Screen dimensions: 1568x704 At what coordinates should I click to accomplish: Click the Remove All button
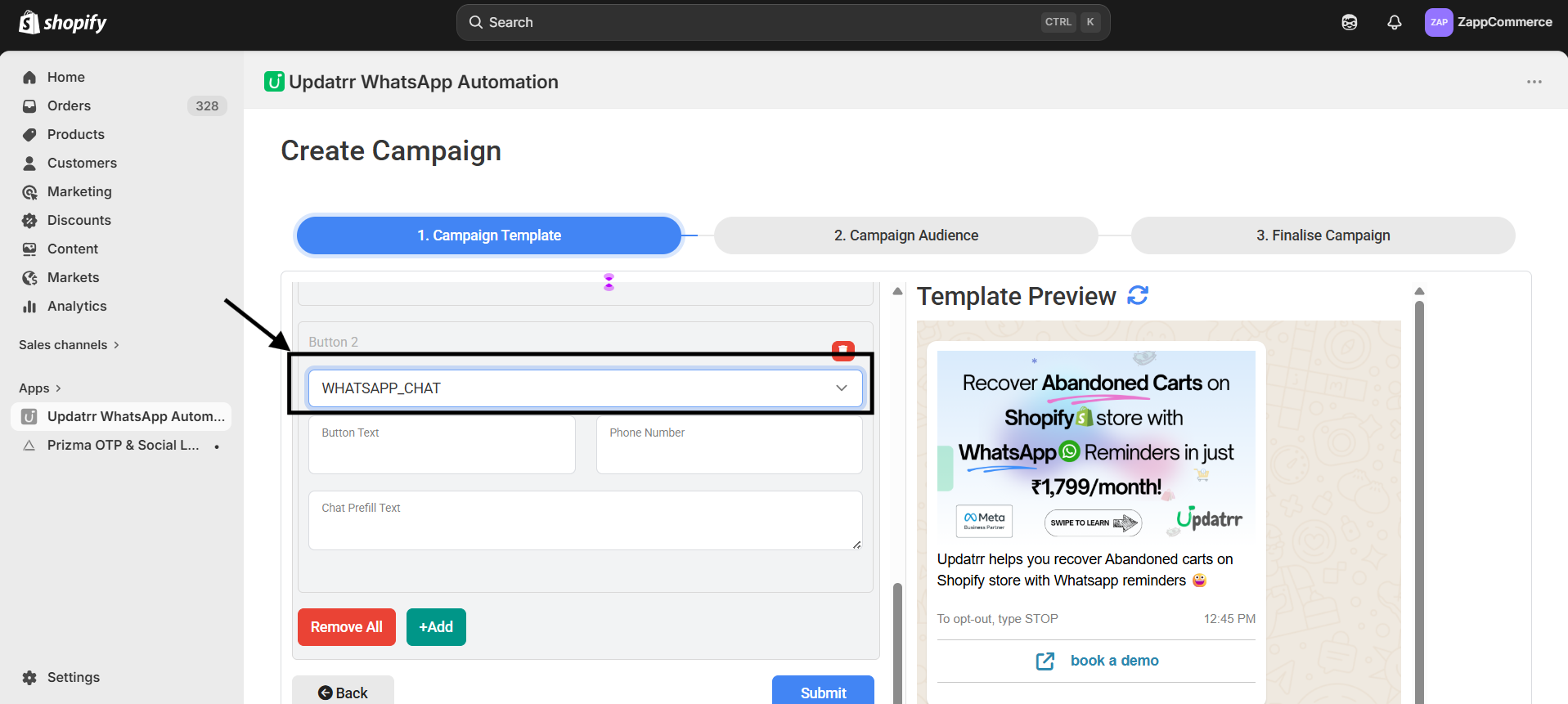pos(346,627)
